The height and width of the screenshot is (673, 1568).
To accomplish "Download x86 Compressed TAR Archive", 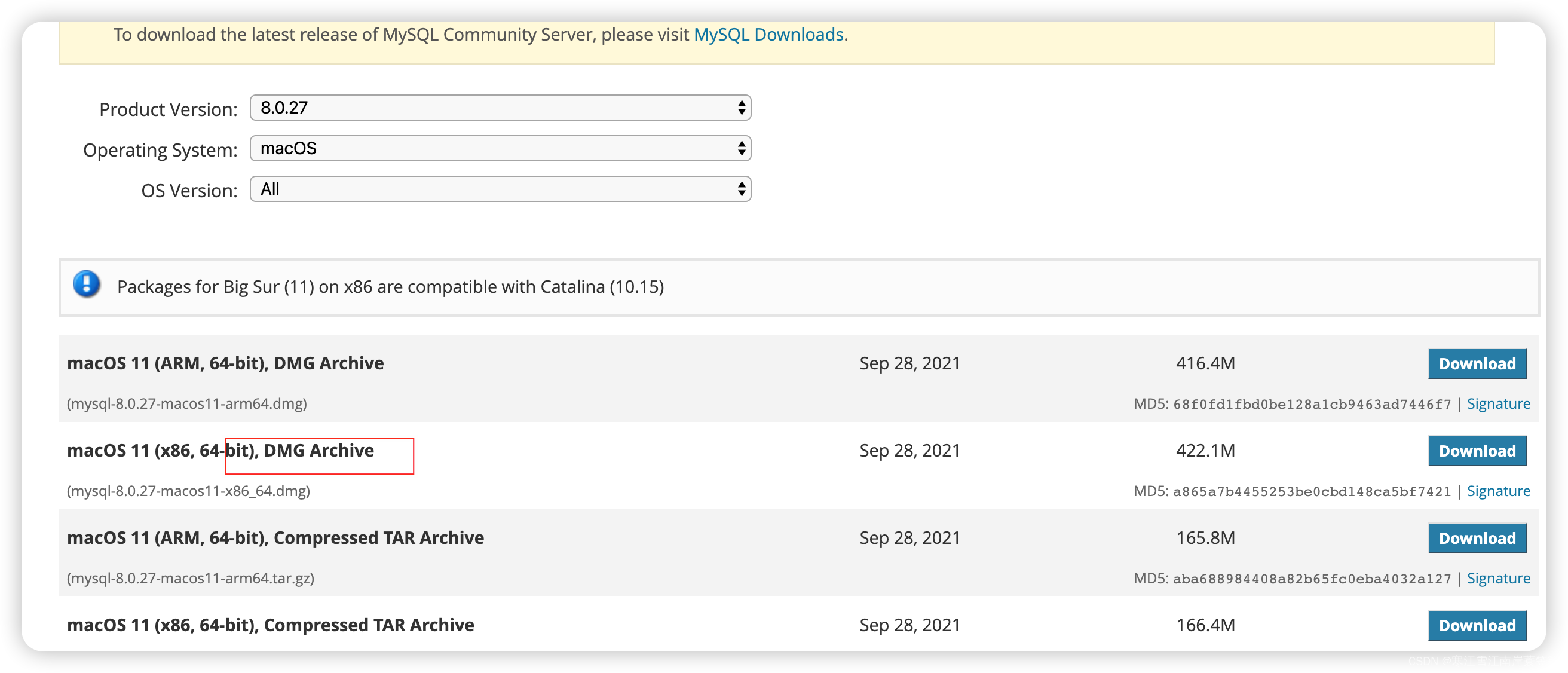I will [1477, 625].
